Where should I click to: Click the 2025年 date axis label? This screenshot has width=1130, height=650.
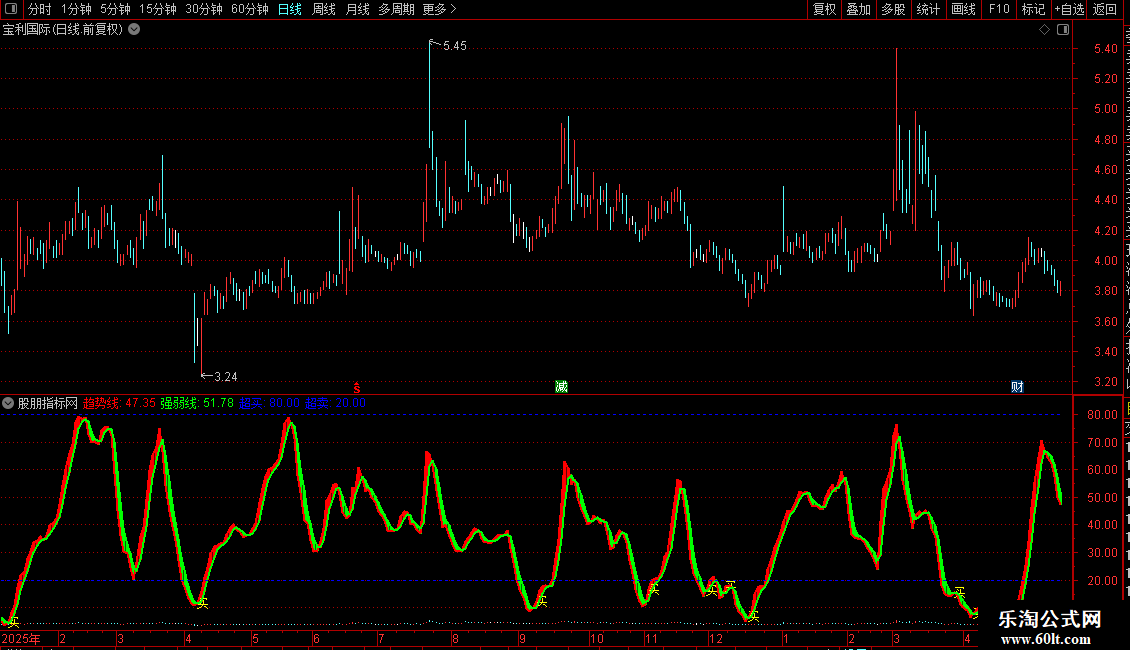[x=22, y=639]
